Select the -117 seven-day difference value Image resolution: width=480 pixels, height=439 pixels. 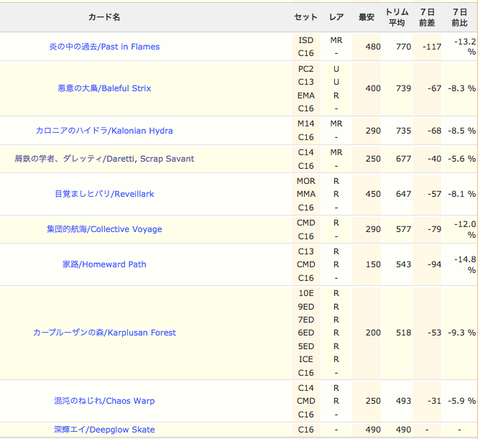(432, 47)
